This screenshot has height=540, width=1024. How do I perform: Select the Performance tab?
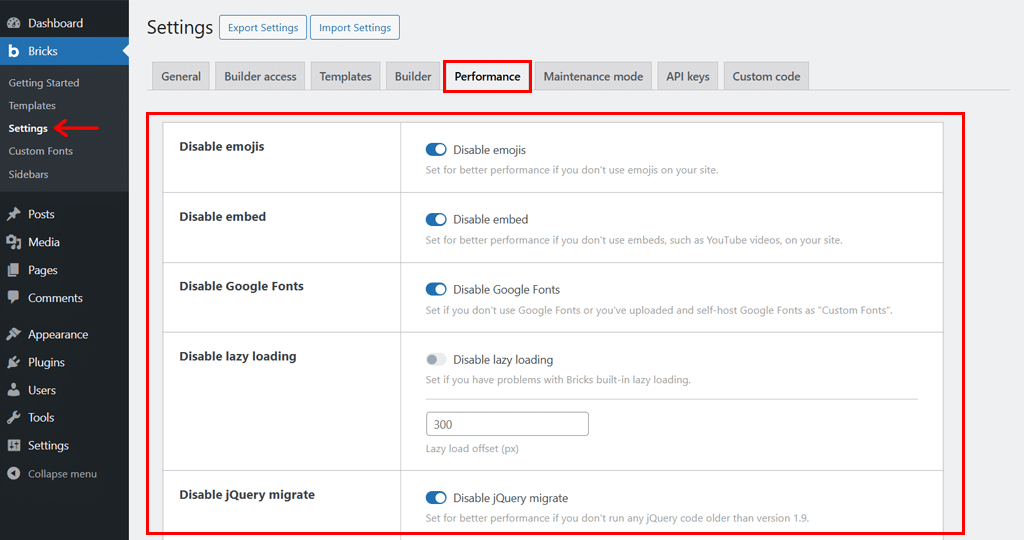pyautogui.click(x=487, y=76)
